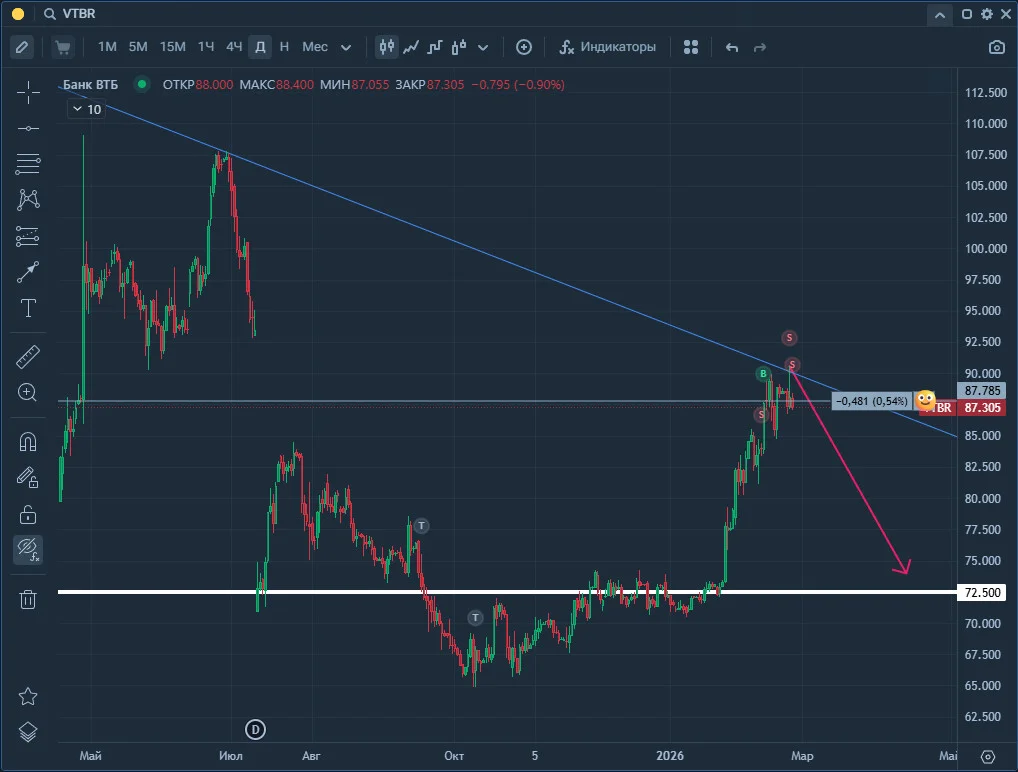
Task: Undo the last chart action
Action: 732,47
